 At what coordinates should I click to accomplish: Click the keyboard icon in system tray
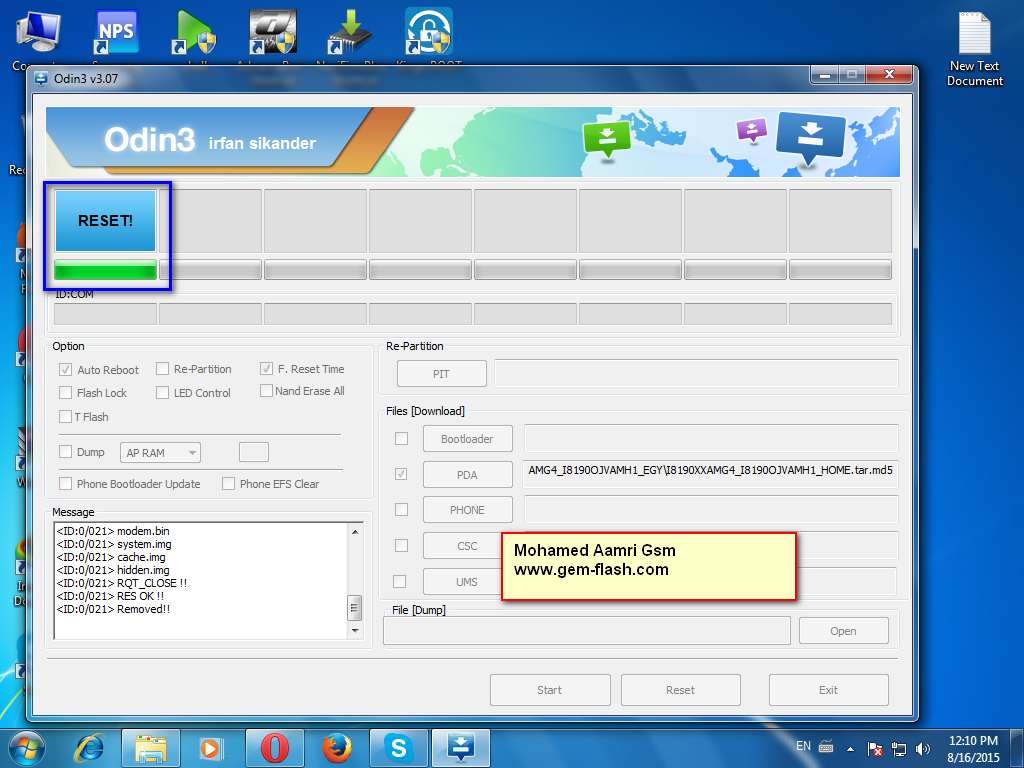(825, 747)
